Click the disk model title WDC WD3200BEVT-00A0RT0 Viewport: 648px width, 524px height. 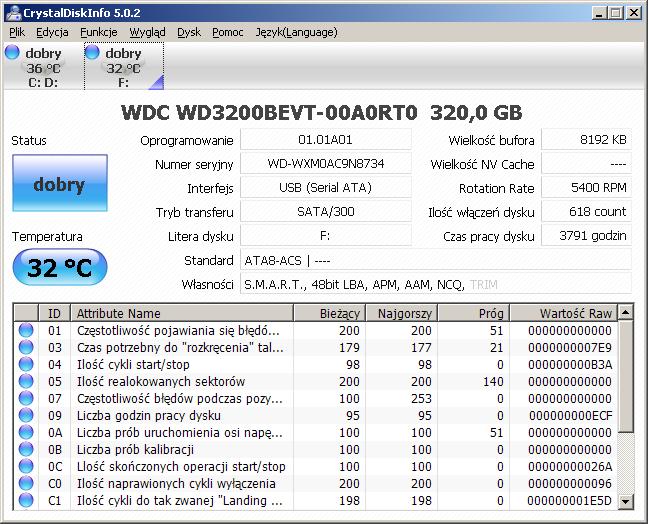269,112
